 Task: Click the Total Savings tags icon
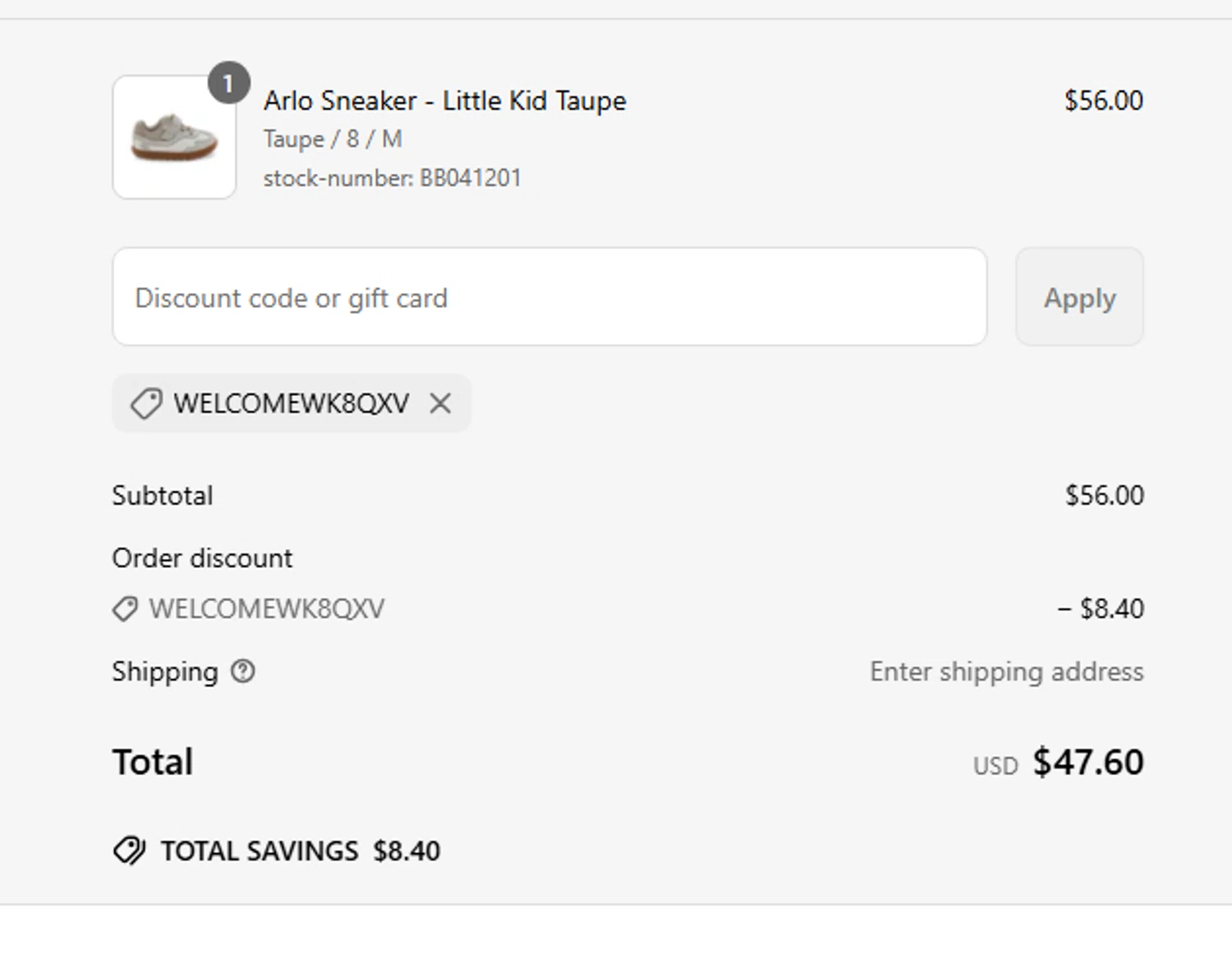pyautogui.click(x=129, y=851)
